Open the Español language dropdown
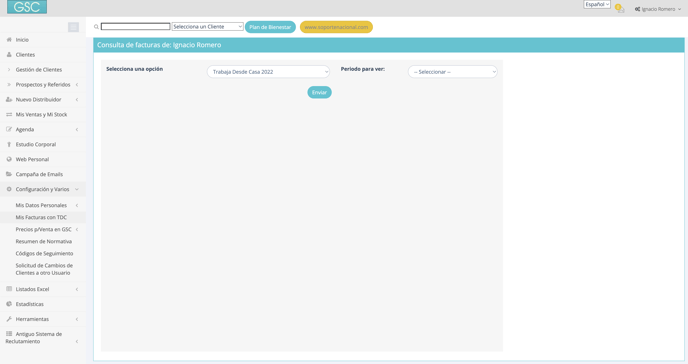The width and height of the screenshot is (688, 364). click(597, 4)
